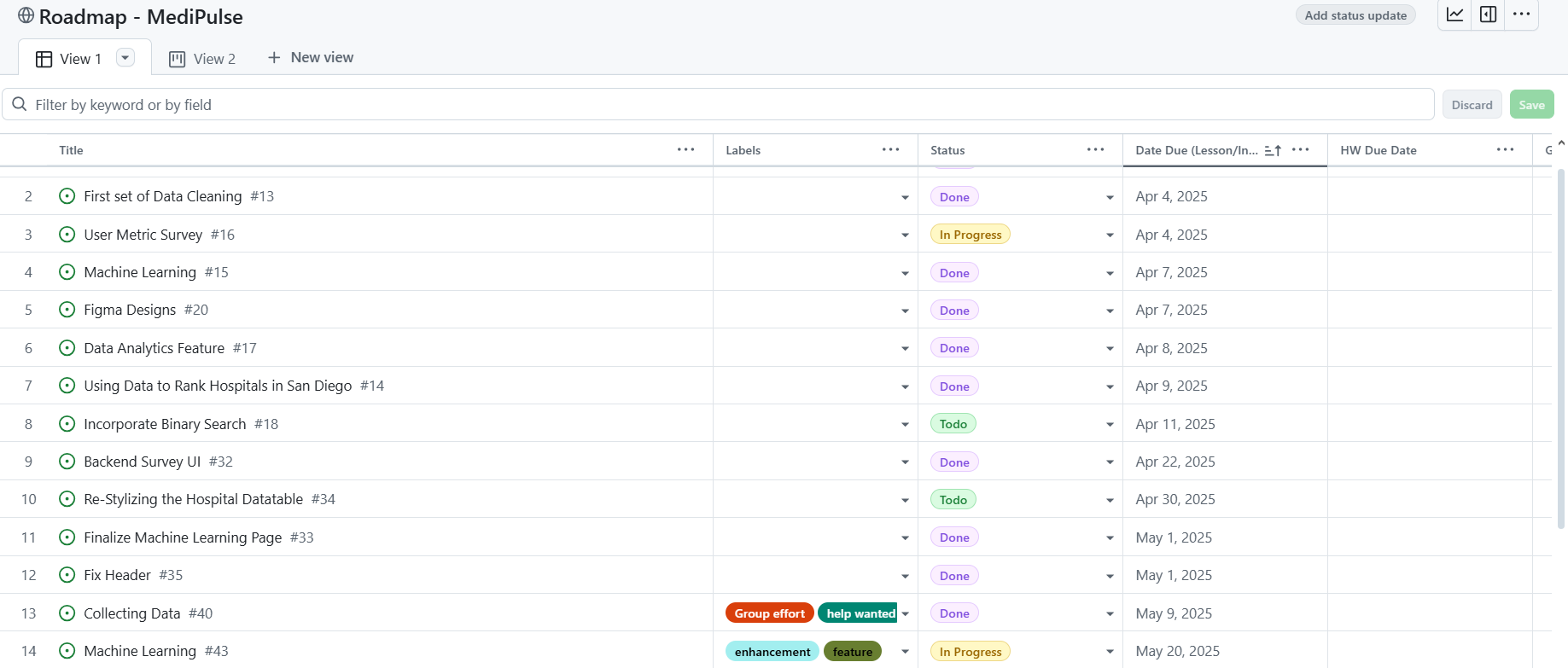Screen dimensions: 1568x668
Task: Open the Insights chart icon
Action: click(1455, 15)
